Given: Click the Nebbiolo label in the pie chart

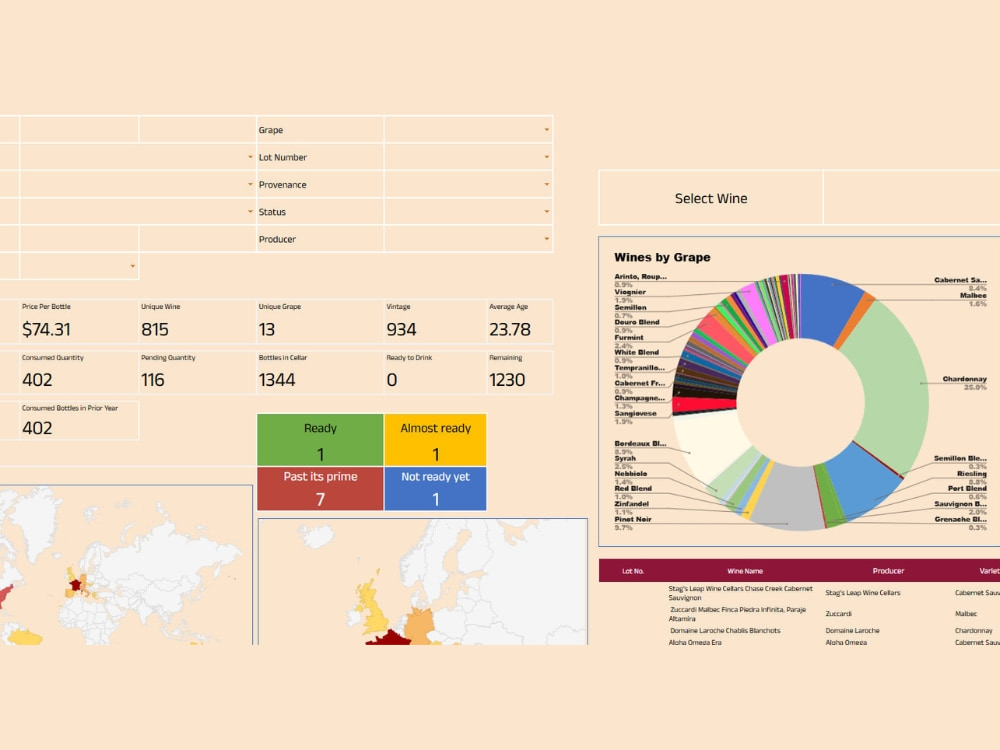Looking at the screenshot, I should pos(631,473).
